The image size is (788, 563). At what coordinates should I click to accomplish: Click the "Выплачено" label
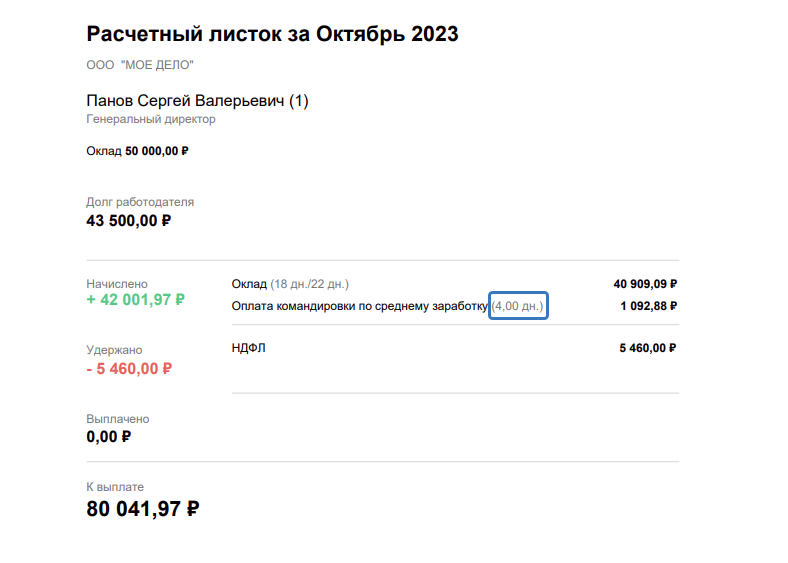[x=118, y=419]
